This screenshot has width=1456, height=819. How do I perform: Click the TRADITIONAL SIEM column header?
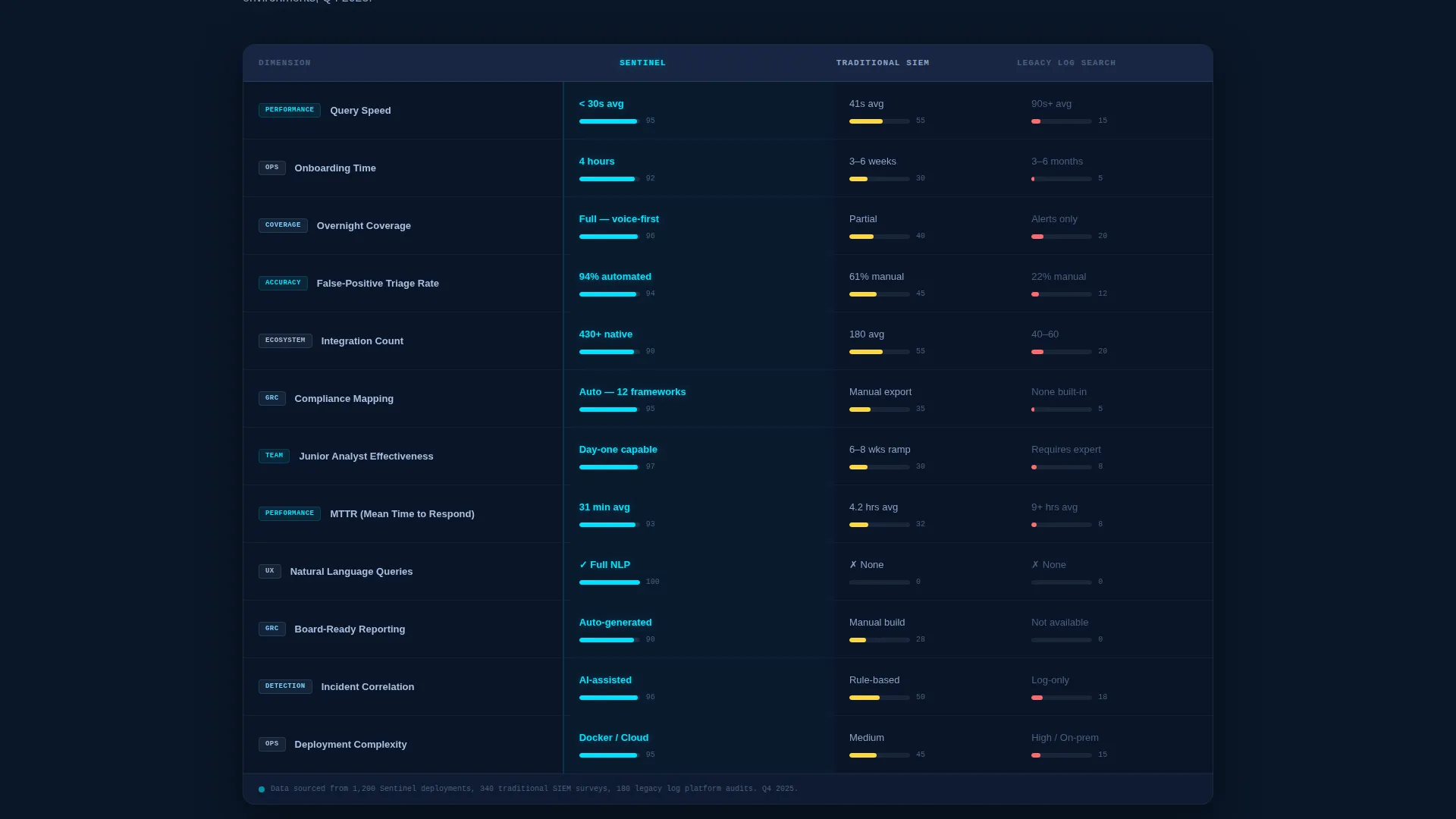click(x=883, y=63)
